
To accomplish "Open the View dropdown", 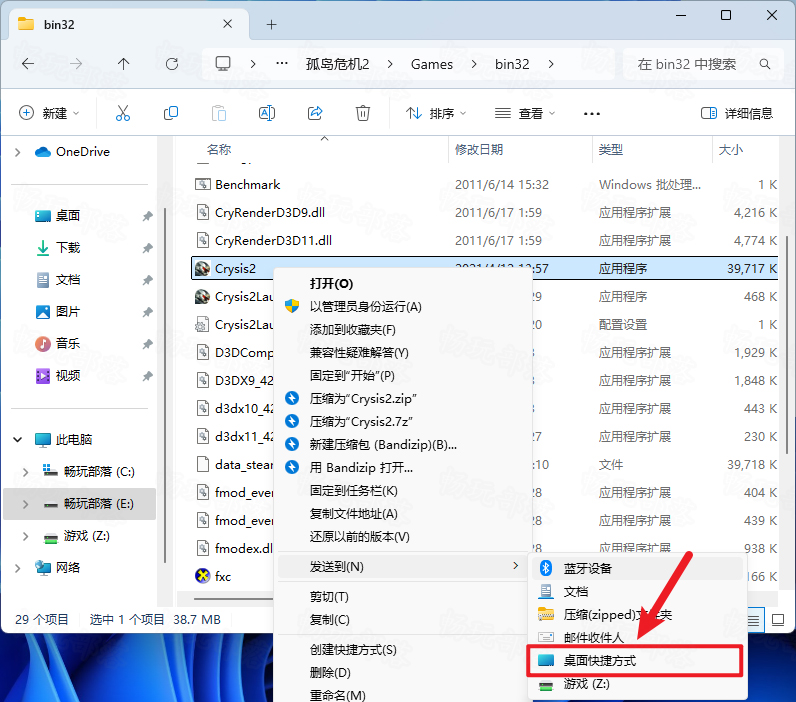I will click(525, 113).
